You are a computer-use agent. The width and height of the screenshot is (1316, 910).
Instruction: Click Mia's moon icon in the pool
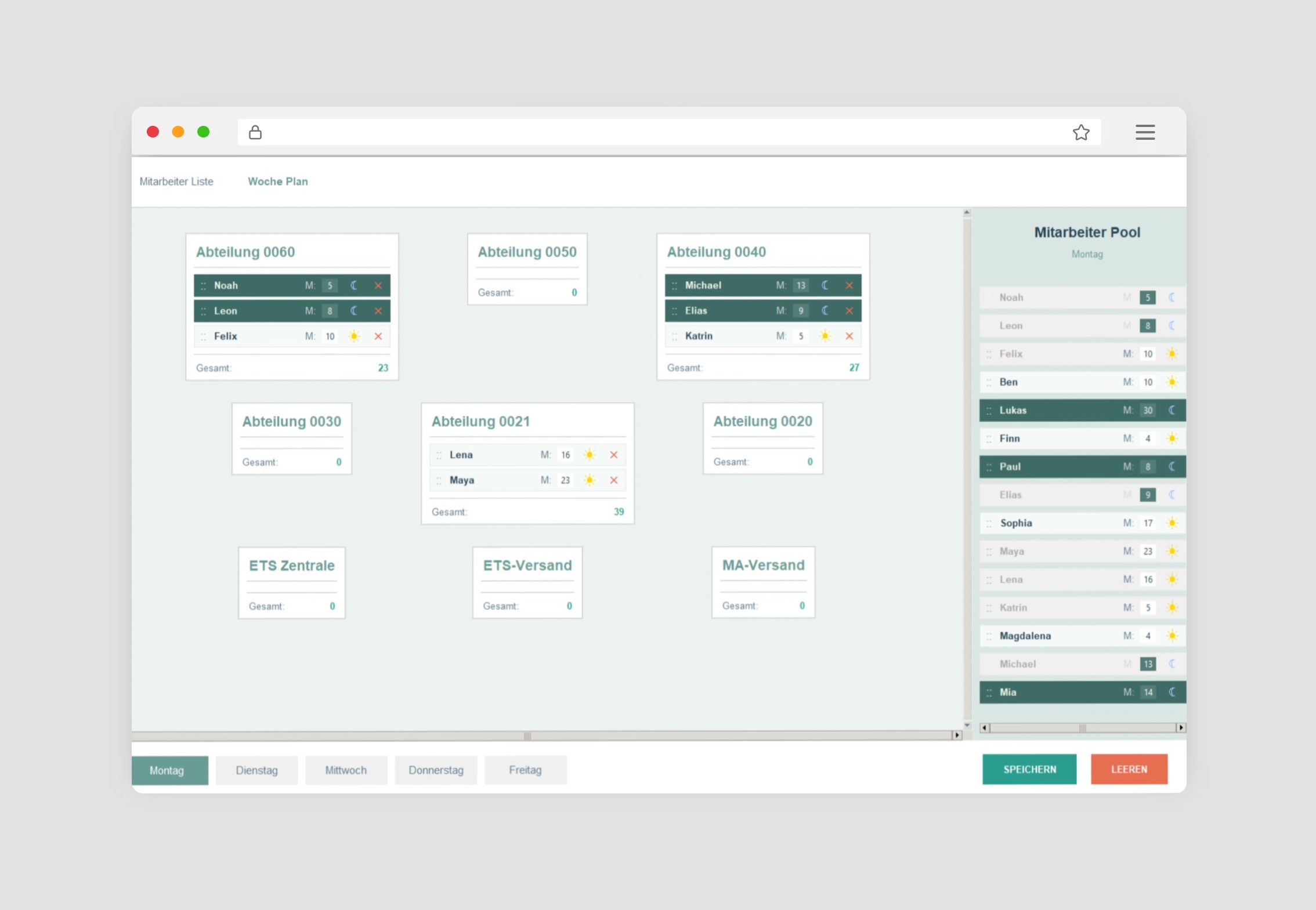1172,692
